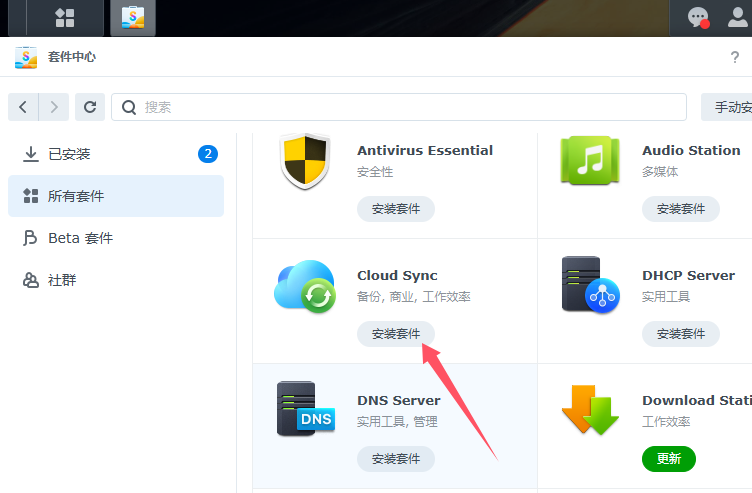Image resolution: width=752 pixels, height=493 pixels.
Task: Open the DHCP Server package icon
Action: pos(589,286)
